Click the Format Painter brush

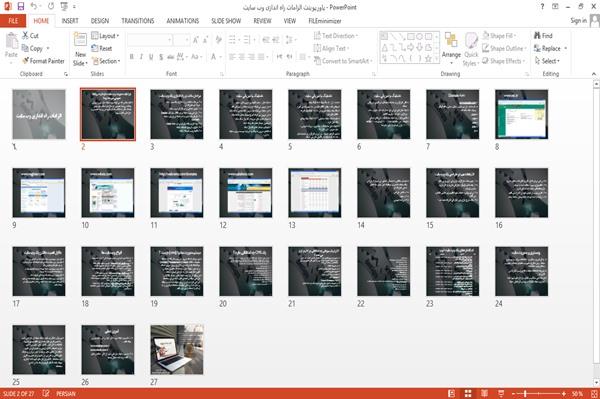coord(43,61)
